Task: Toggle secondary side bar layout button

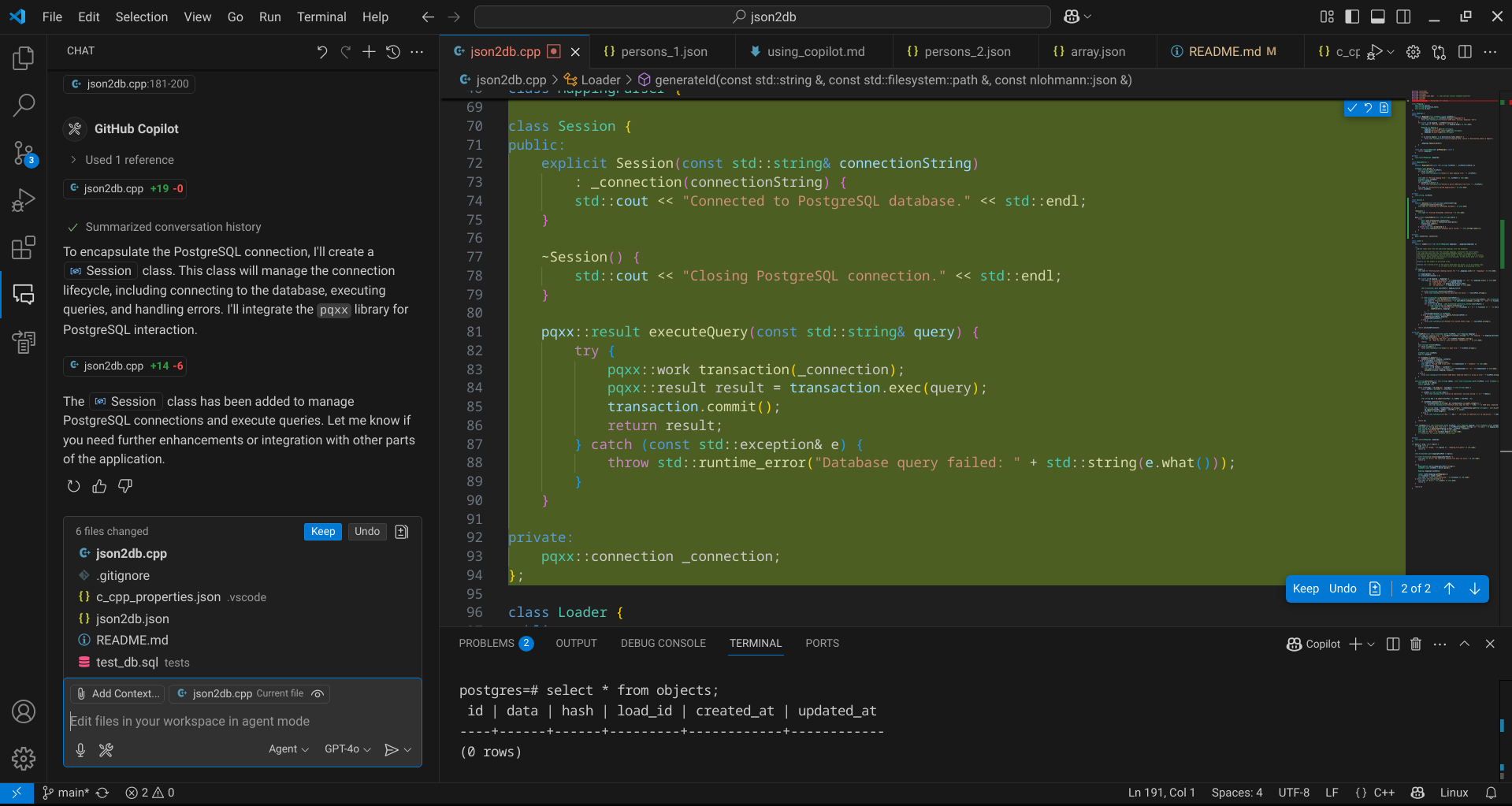Action: [x=1403, y=17]
